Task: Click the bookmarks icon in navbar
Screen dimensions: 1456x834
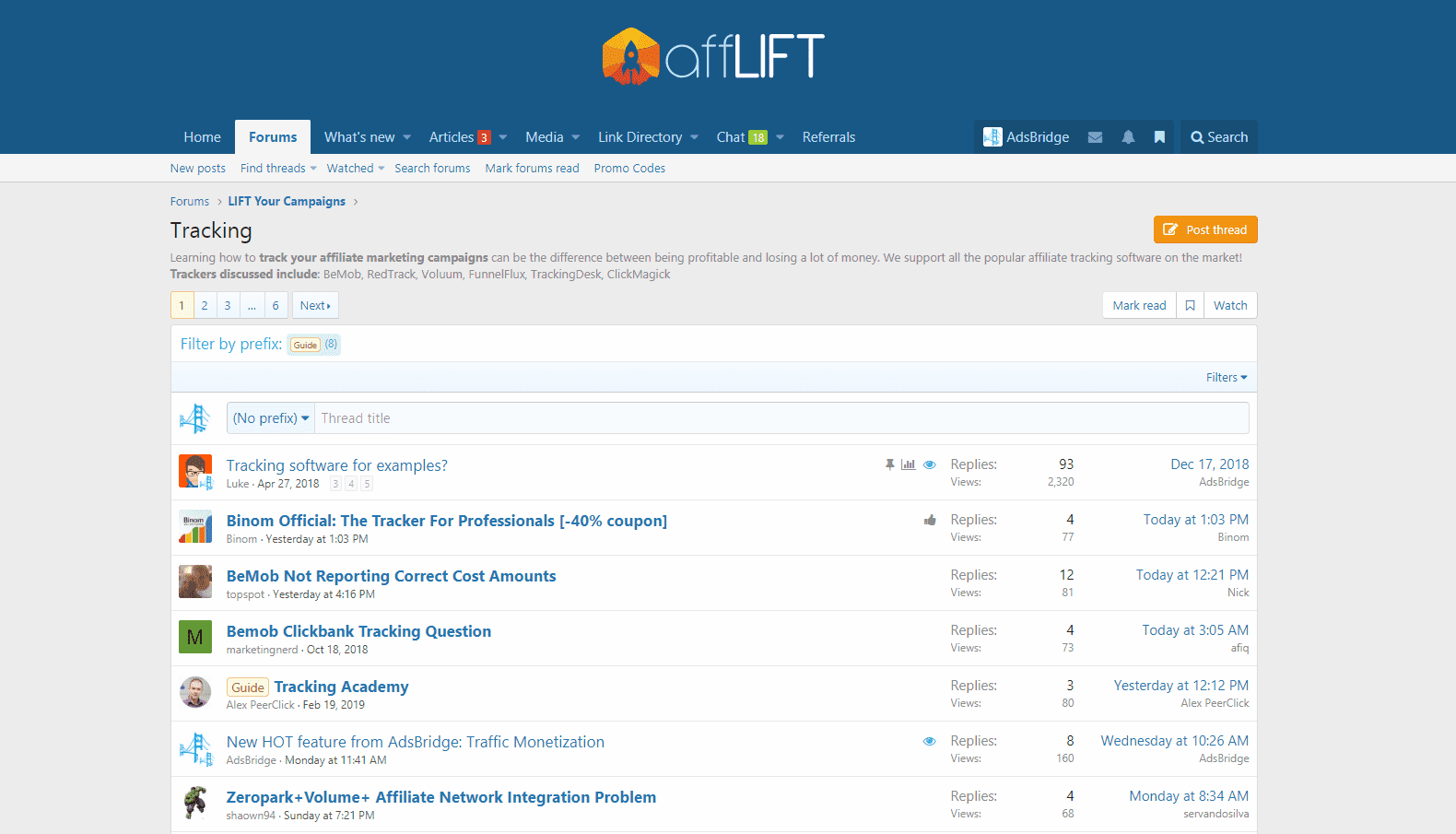Action: tap(1159, 137)
